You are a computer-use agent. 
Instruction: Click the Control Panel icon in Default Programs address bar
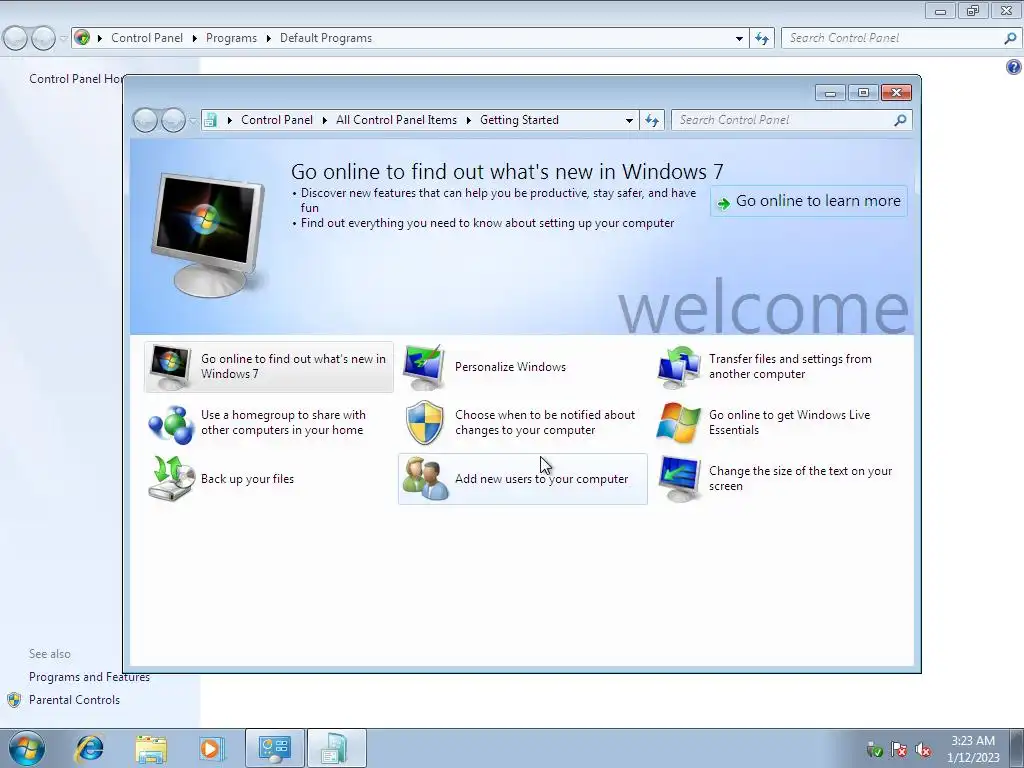click(x=82, y=38)
